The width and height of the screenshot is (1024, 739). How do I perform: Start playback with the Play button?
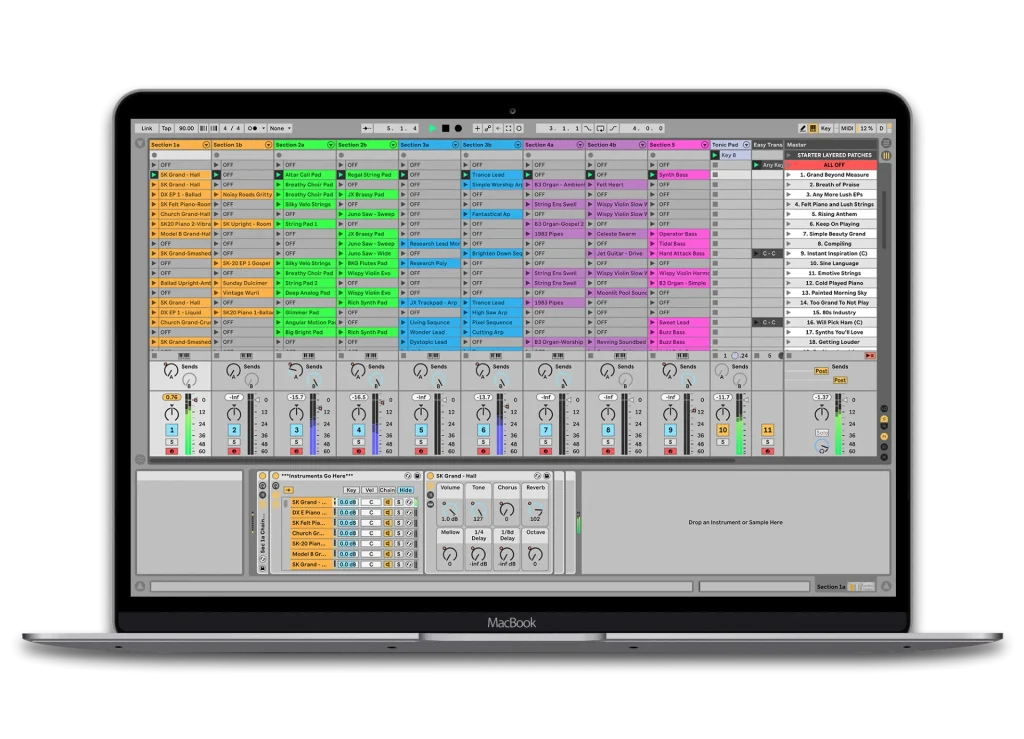[x=432, y=128]
